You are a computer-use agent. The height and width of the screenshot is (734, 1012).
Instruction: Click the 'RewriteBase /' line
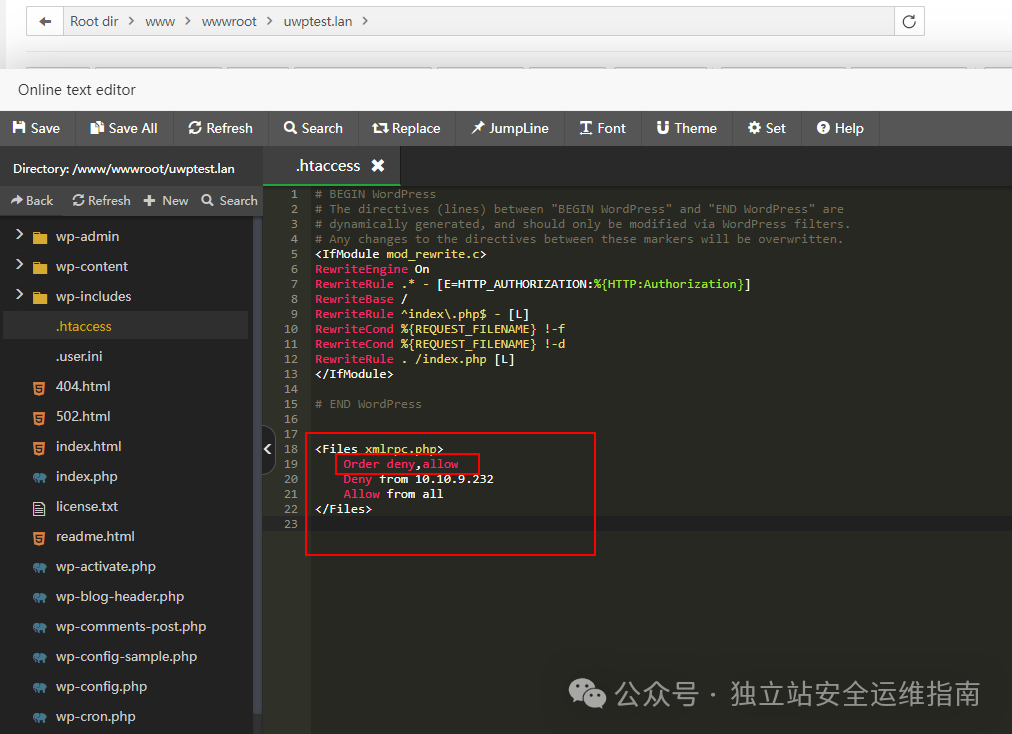click(x=361, y=299)
